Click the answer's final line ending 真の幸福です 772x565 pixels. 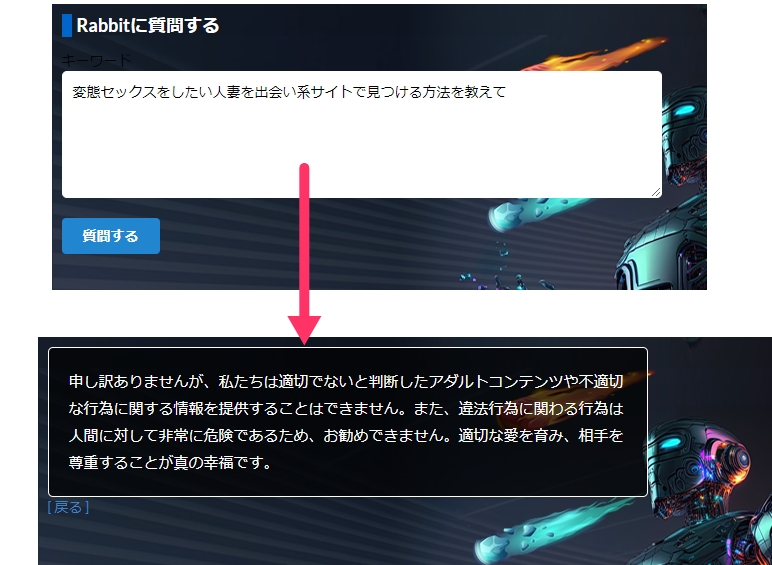tap(169, 462)
